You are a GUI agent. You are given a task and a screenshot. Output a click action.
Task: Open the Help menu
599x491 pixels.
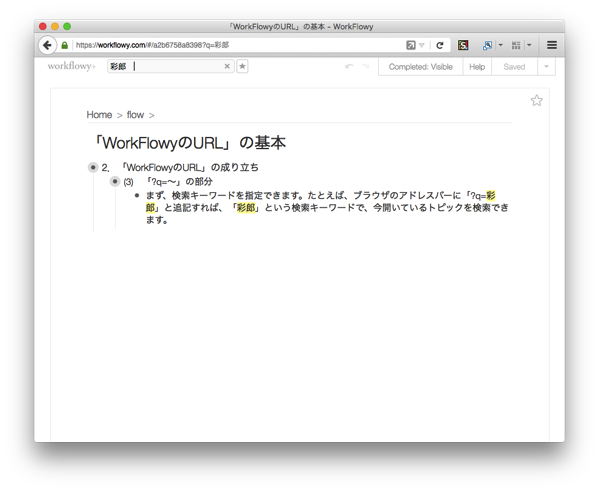pyautogui.click(x=477, y=67)
